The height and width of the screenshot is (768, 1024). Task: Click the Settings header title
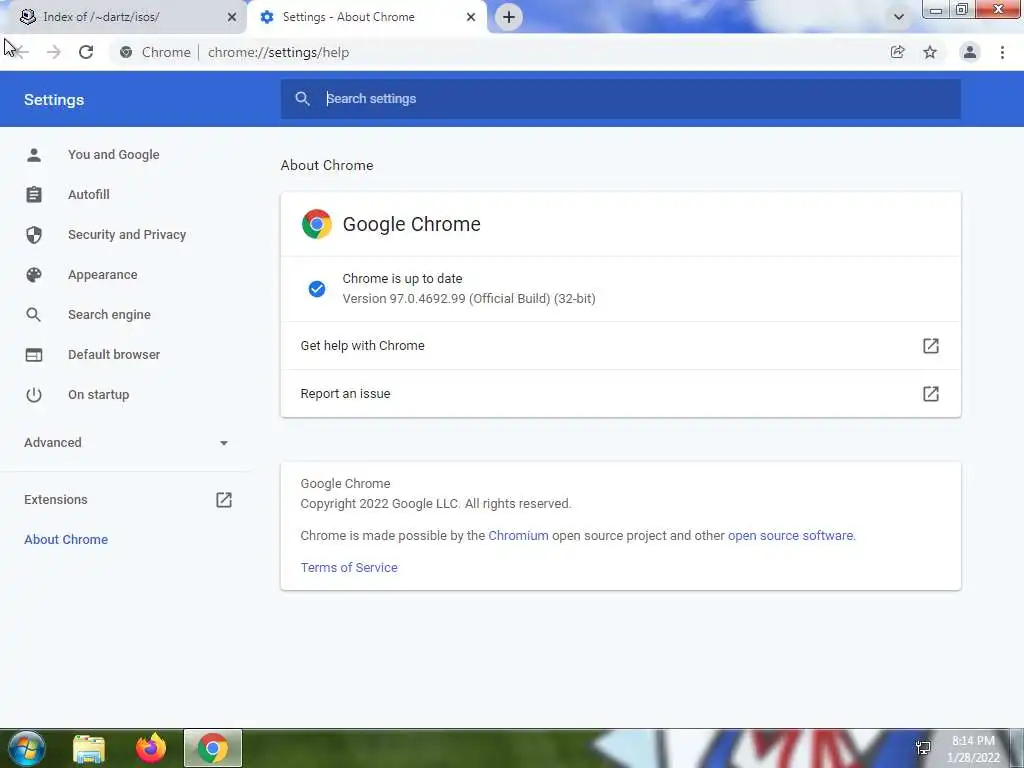(54, 100)
